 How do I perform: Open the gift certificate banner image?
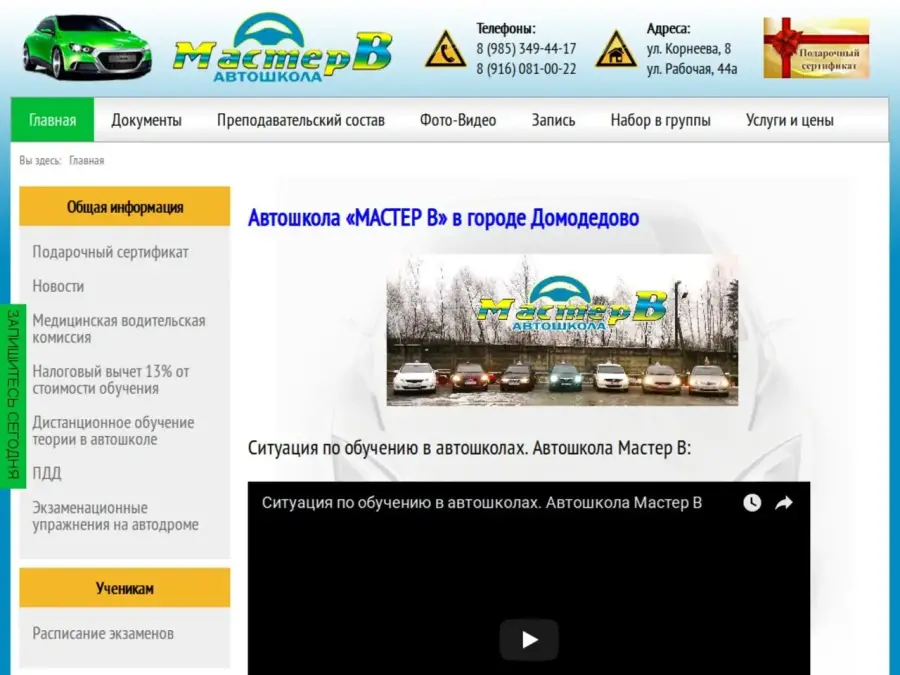pyautogui.click(x=816, y=48)
